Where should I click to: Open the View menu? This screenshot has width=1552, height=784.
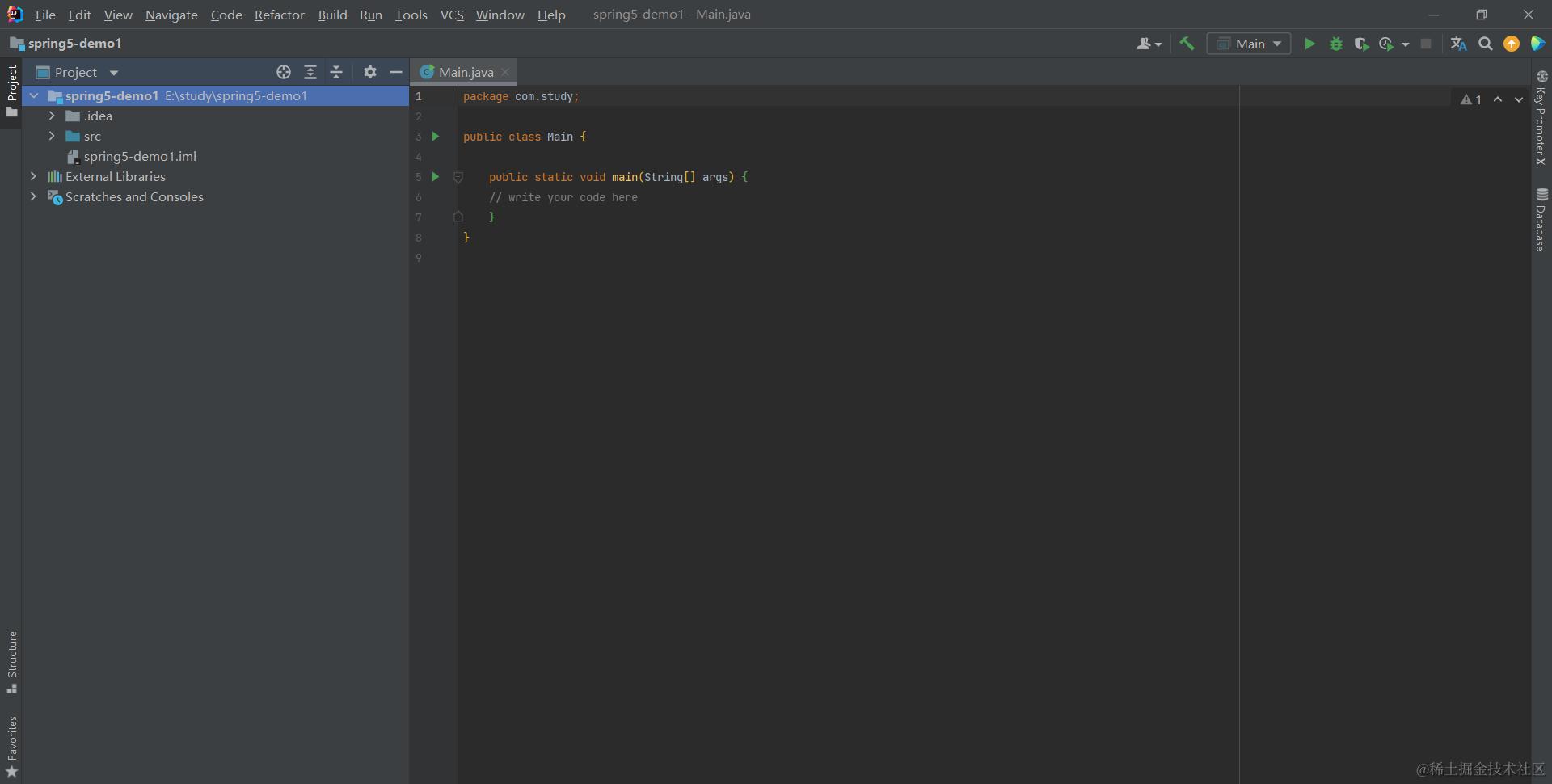(118, 15)
